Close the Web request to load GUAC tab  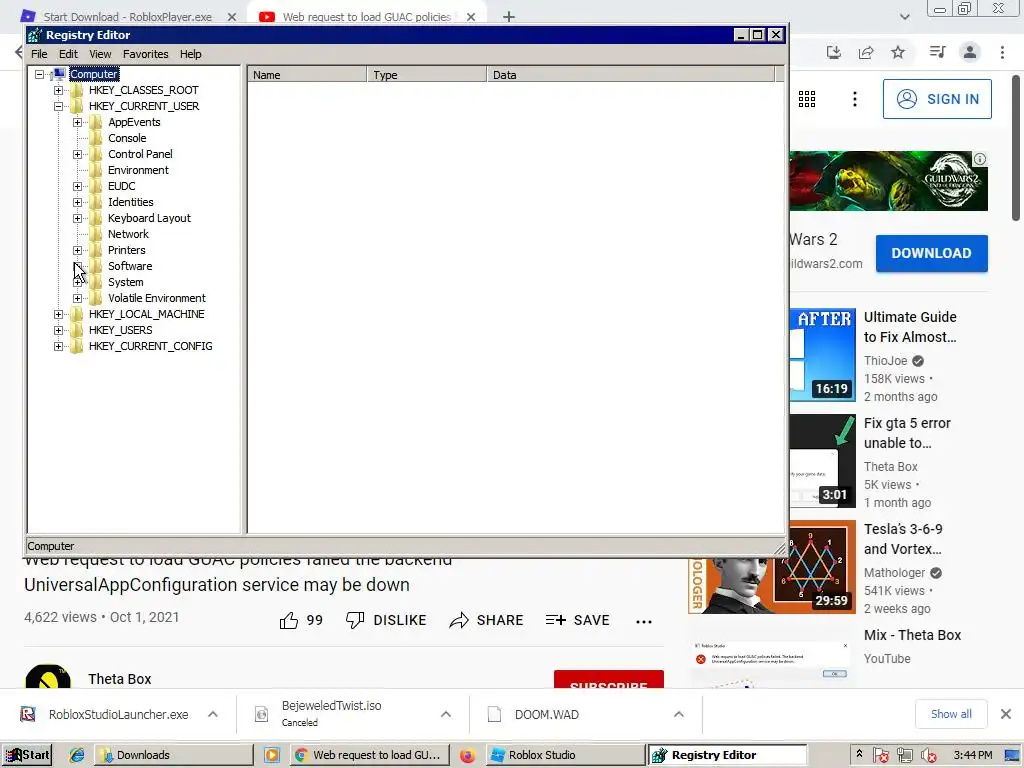[471, 17]
